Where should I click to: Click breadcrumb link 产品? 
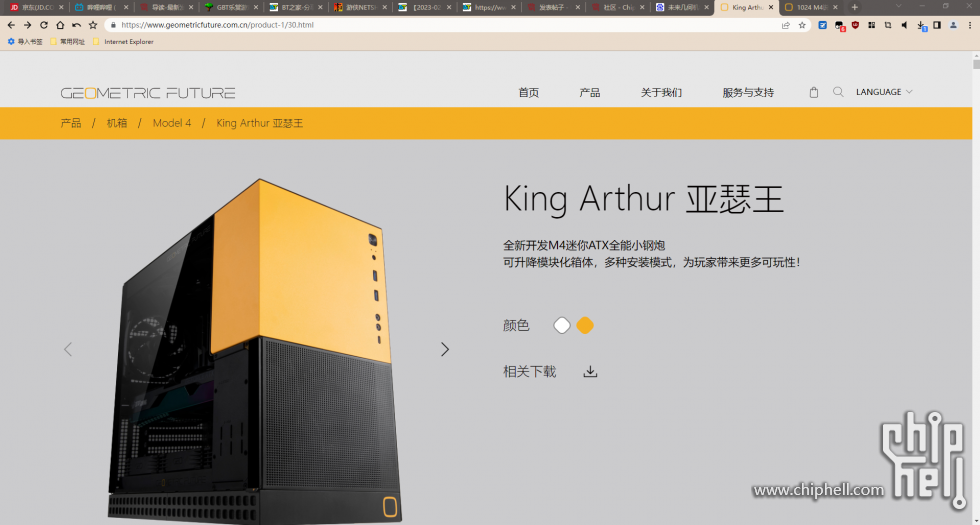[71, 123]
